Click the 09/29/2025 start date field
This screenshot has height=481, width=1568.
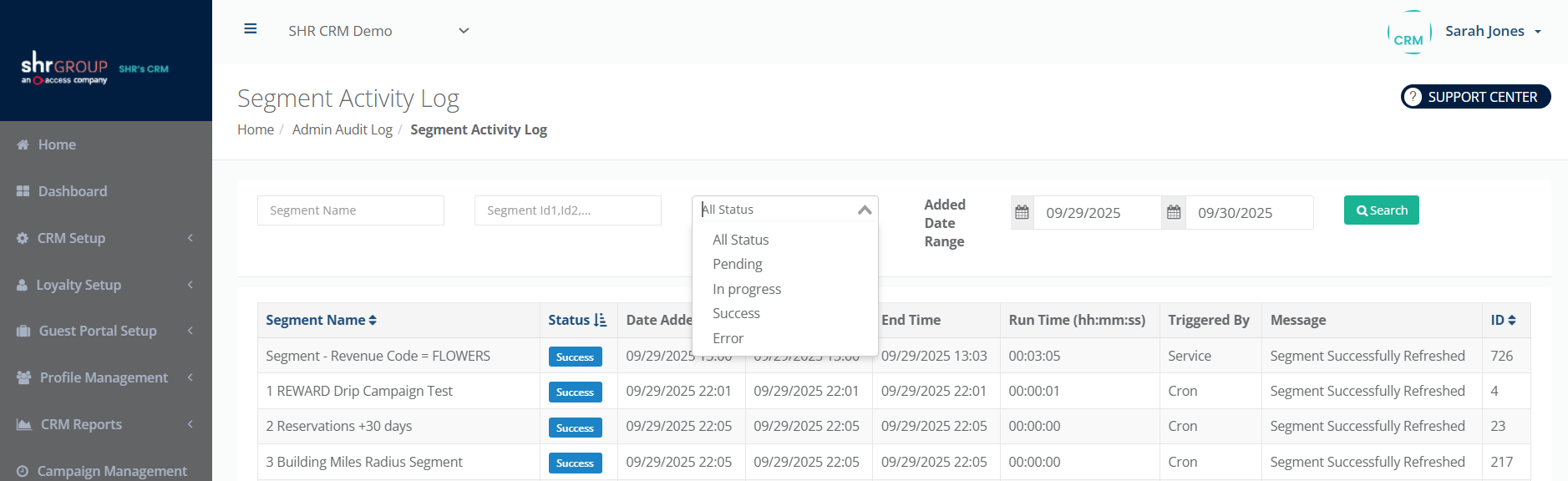(x=1097, y=213)
